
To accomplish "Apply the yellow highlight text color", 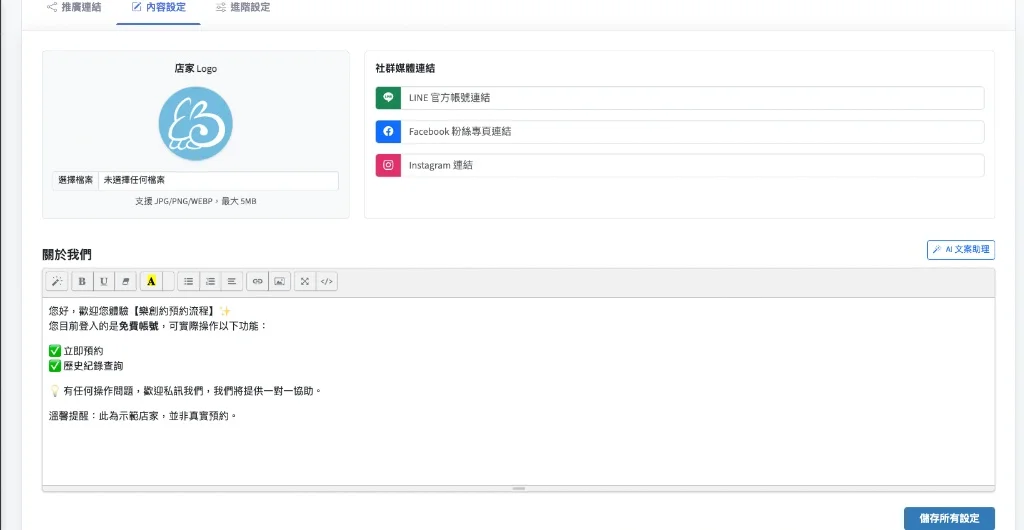I will (151, 282).
